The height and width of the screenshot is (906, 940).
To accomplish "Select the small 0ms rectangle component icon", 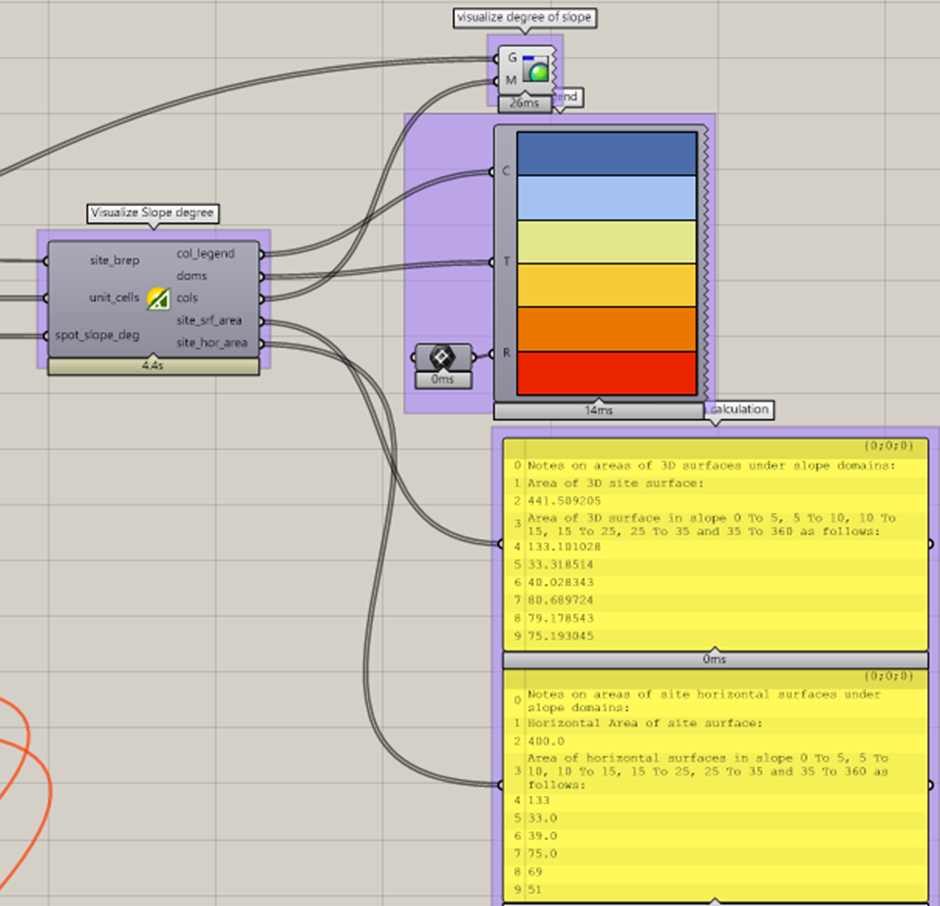I will tap(442, 357).
